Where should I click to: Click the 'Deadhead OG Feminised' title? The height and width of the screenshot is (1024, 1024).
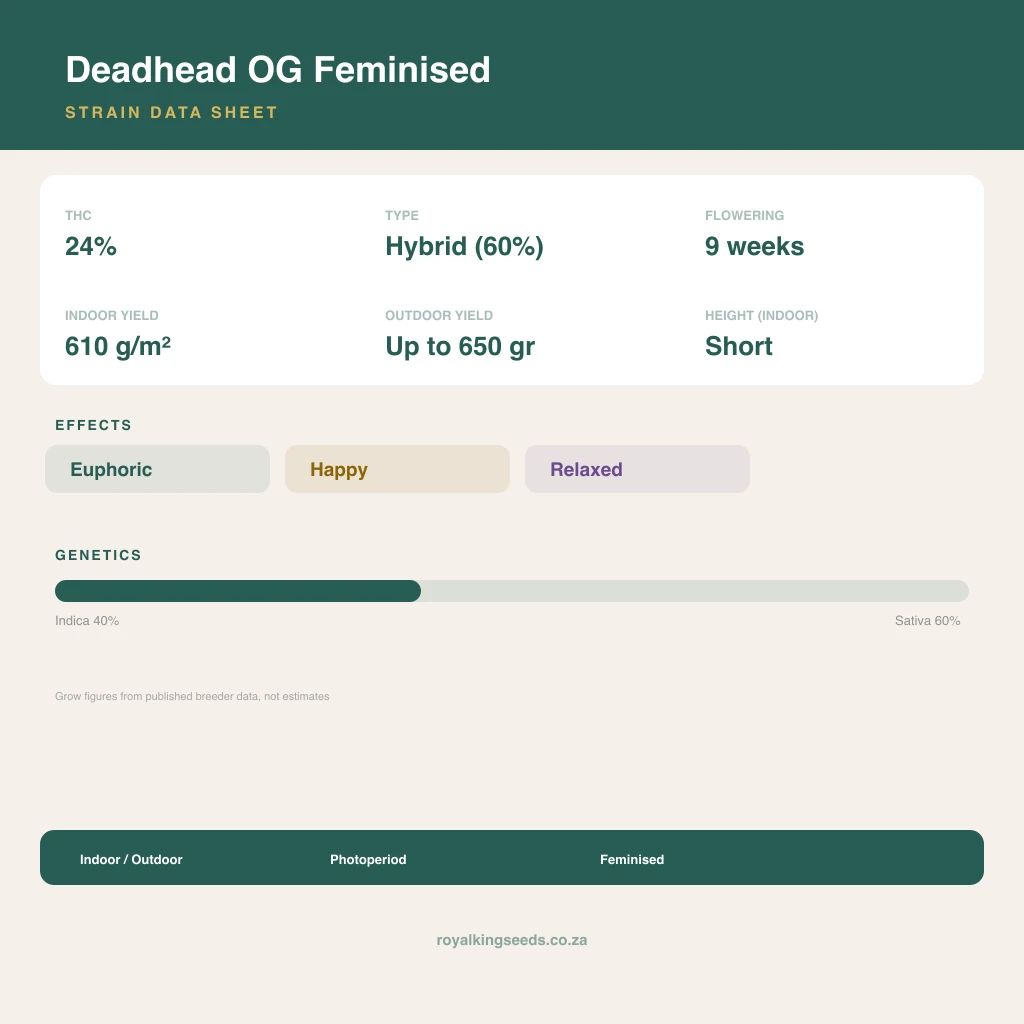click(x=278, y=69)
